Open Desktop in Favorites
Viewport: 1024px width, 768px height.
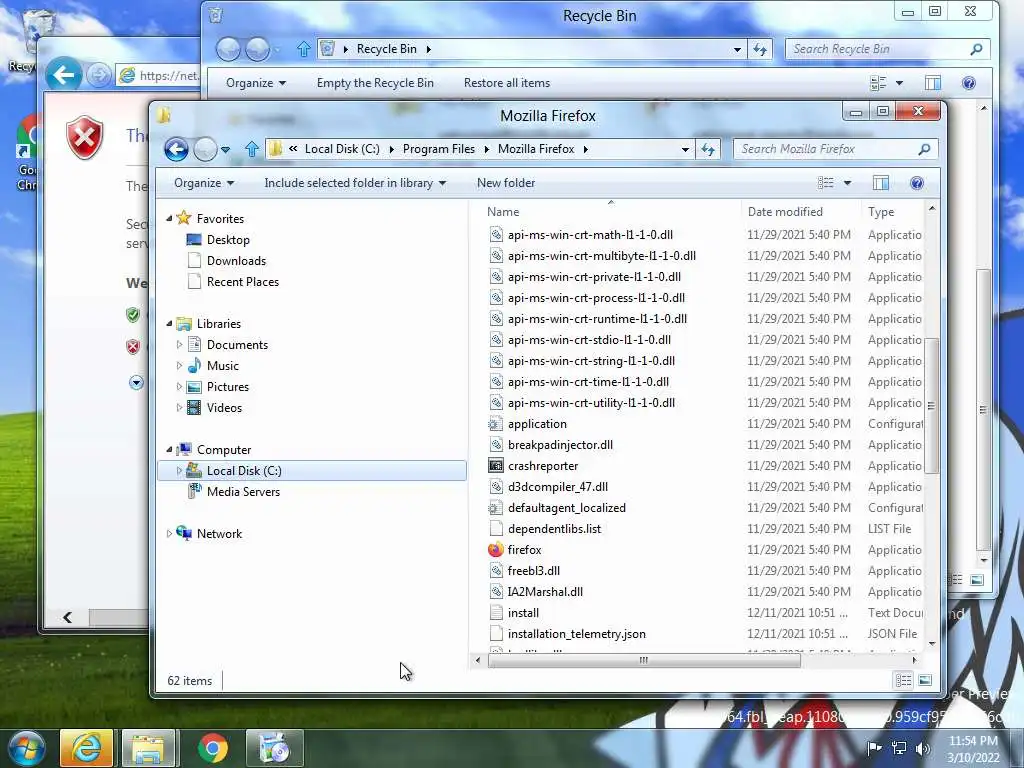[228, 240]
